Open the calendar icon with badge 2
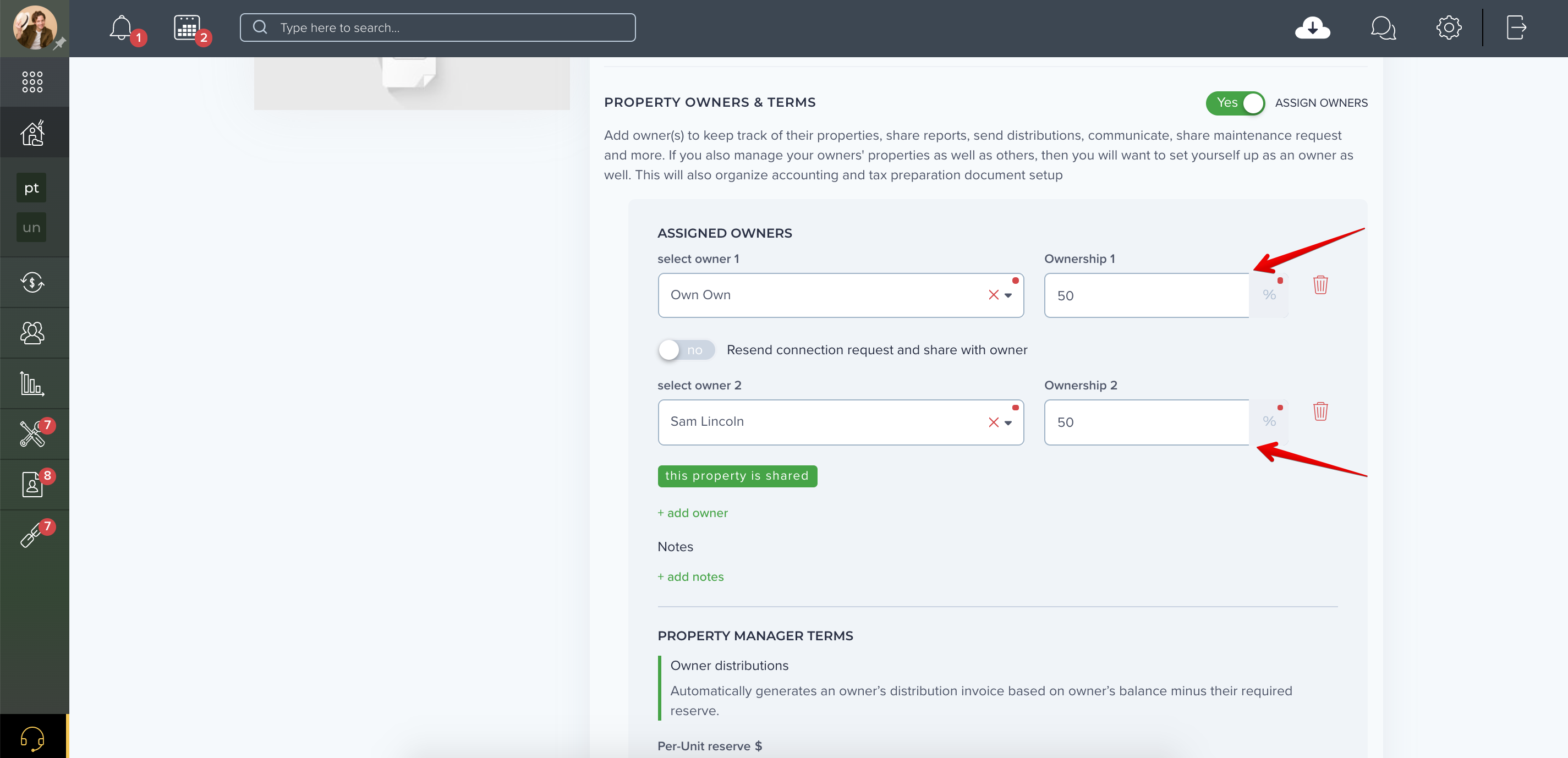The image size is (1568, 758). tap(187, 28)
